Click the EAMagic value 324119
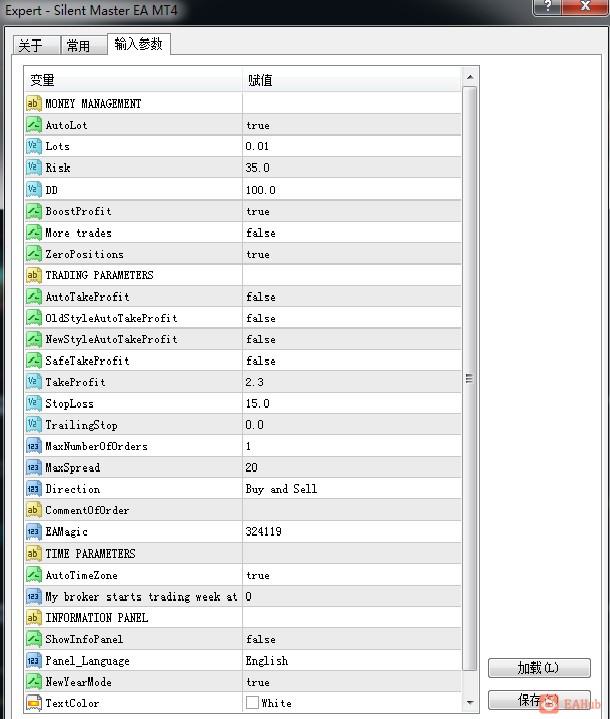 (263, 532)
